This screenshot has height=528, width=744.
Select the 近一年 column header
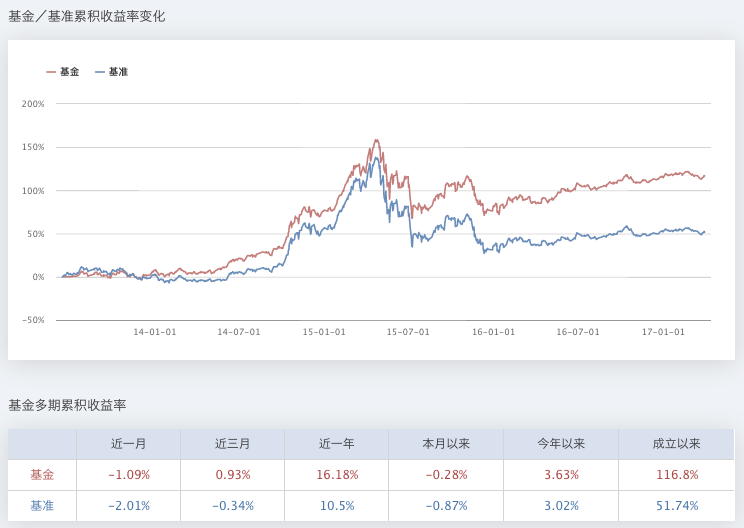pos(337,444)
